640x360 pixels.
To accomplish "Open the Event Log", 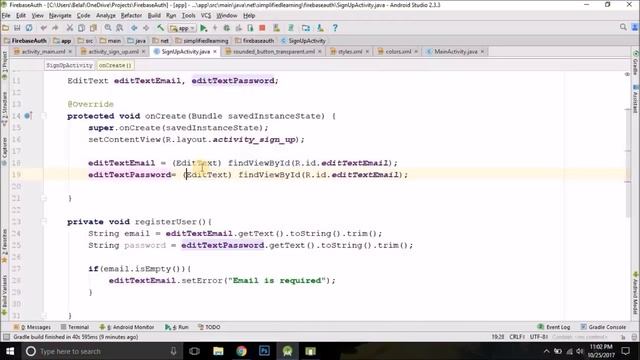I will click(554, 327).
